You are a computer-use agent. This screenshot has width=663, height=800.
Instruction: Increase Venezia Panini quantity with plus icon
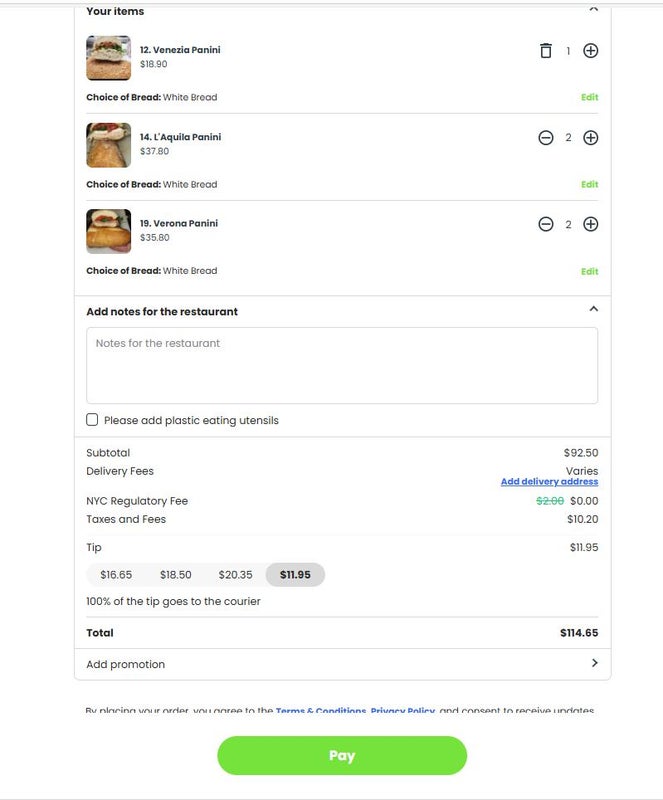pyautogui.click(x=591, y=51)
